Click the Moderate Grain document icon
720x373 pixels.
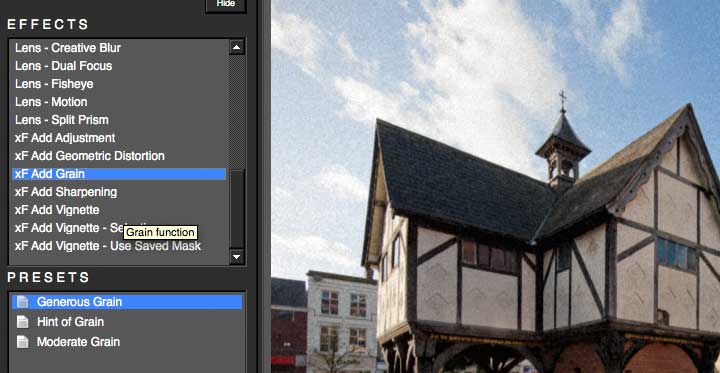click(x=22, y=342)
